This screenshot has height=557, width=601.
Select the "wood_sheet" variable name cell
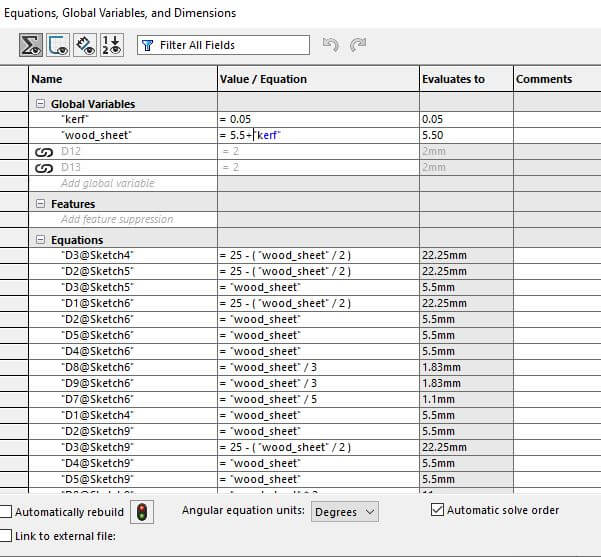tap(123, 135)
